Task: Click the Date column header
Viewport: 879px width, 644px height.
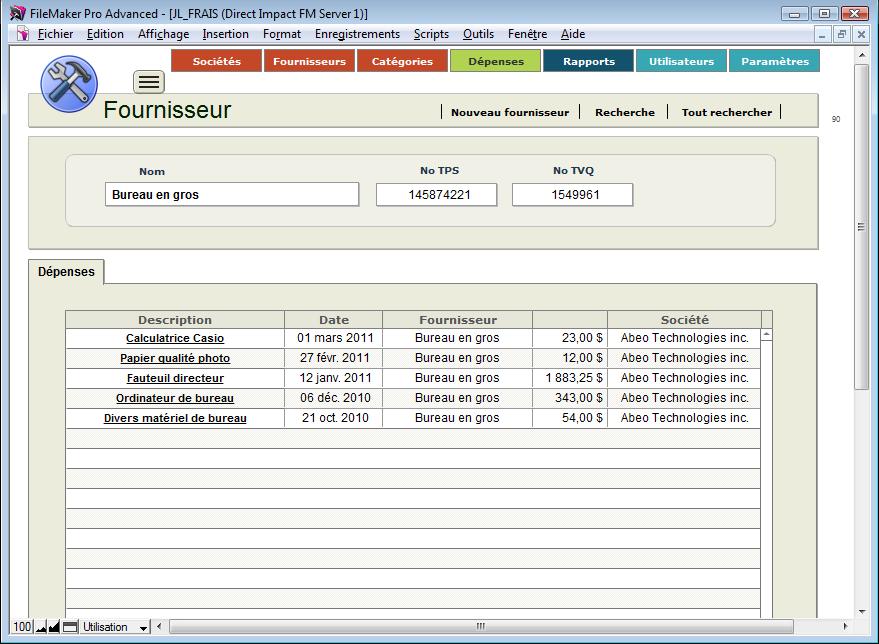Action: click(334, 319)
